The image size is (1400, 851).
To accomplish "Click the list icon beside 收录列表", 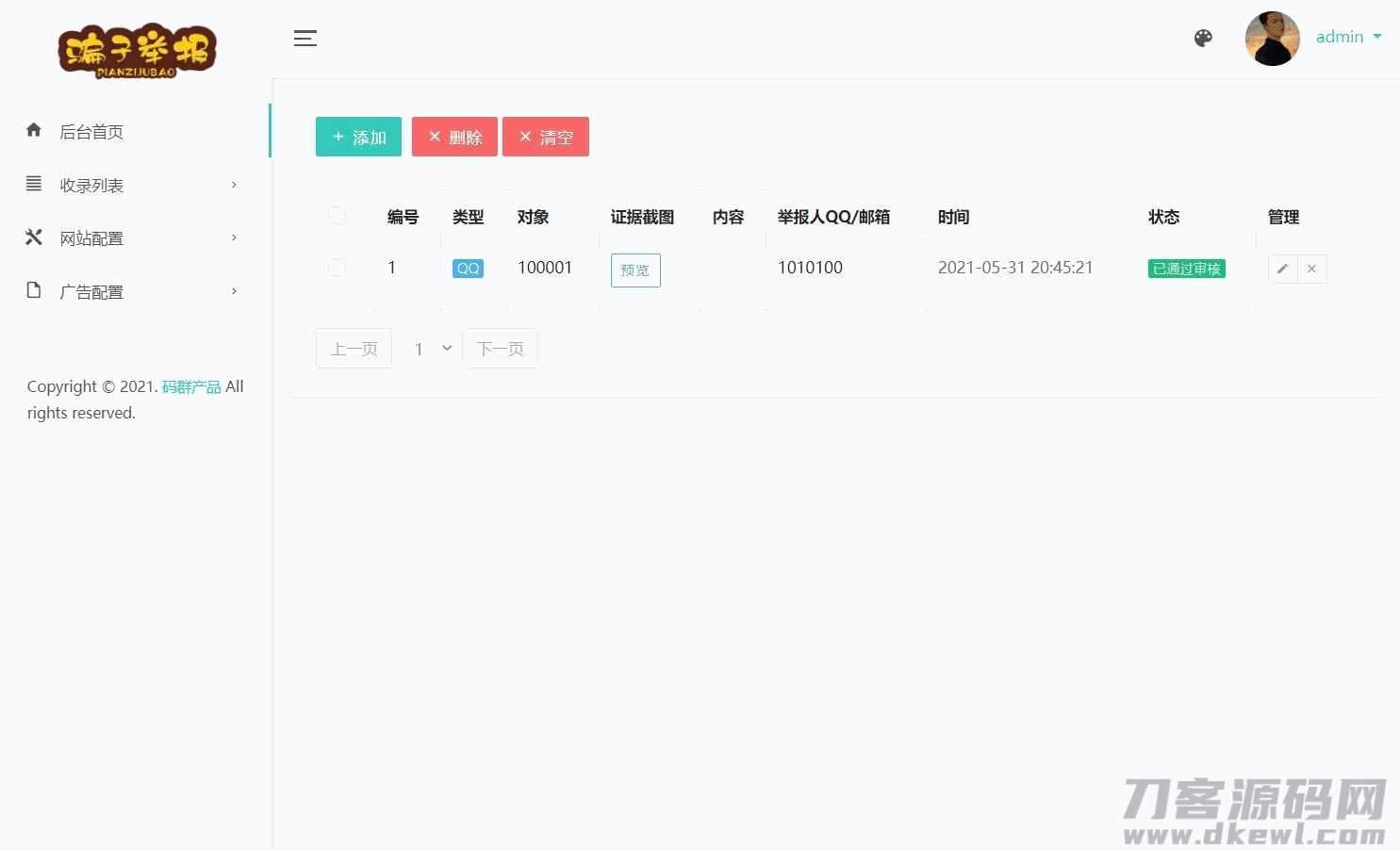I will (34, 184).
